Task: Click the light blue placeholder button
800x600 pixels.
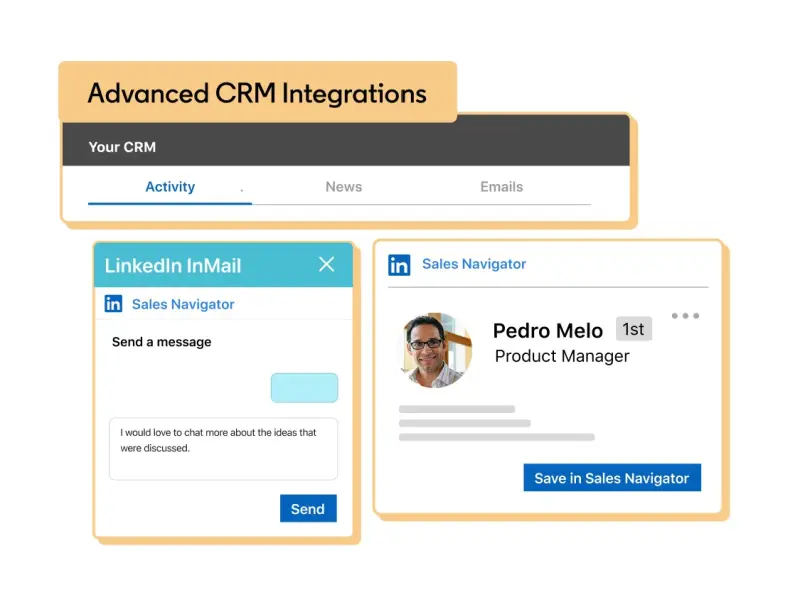Action: 304,388
